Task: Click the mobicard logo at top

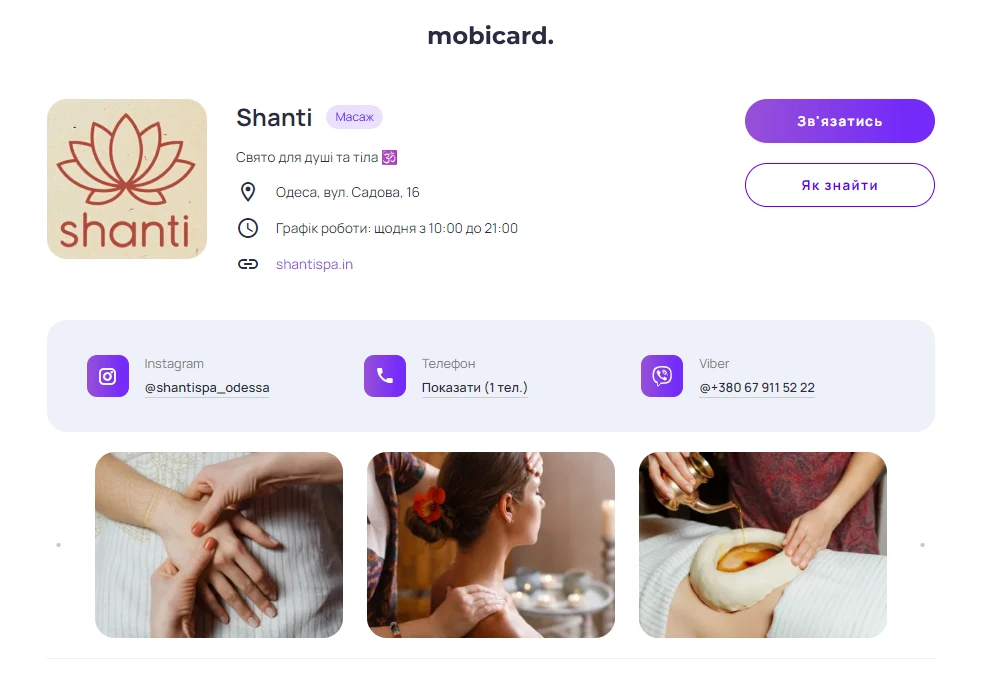Action: pyautogui.click(x=491, y=35)
